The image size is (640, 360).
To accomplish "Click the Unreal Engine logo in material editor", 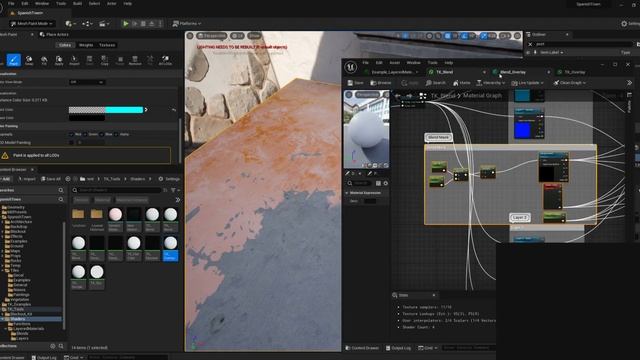I will click(351, 67).
